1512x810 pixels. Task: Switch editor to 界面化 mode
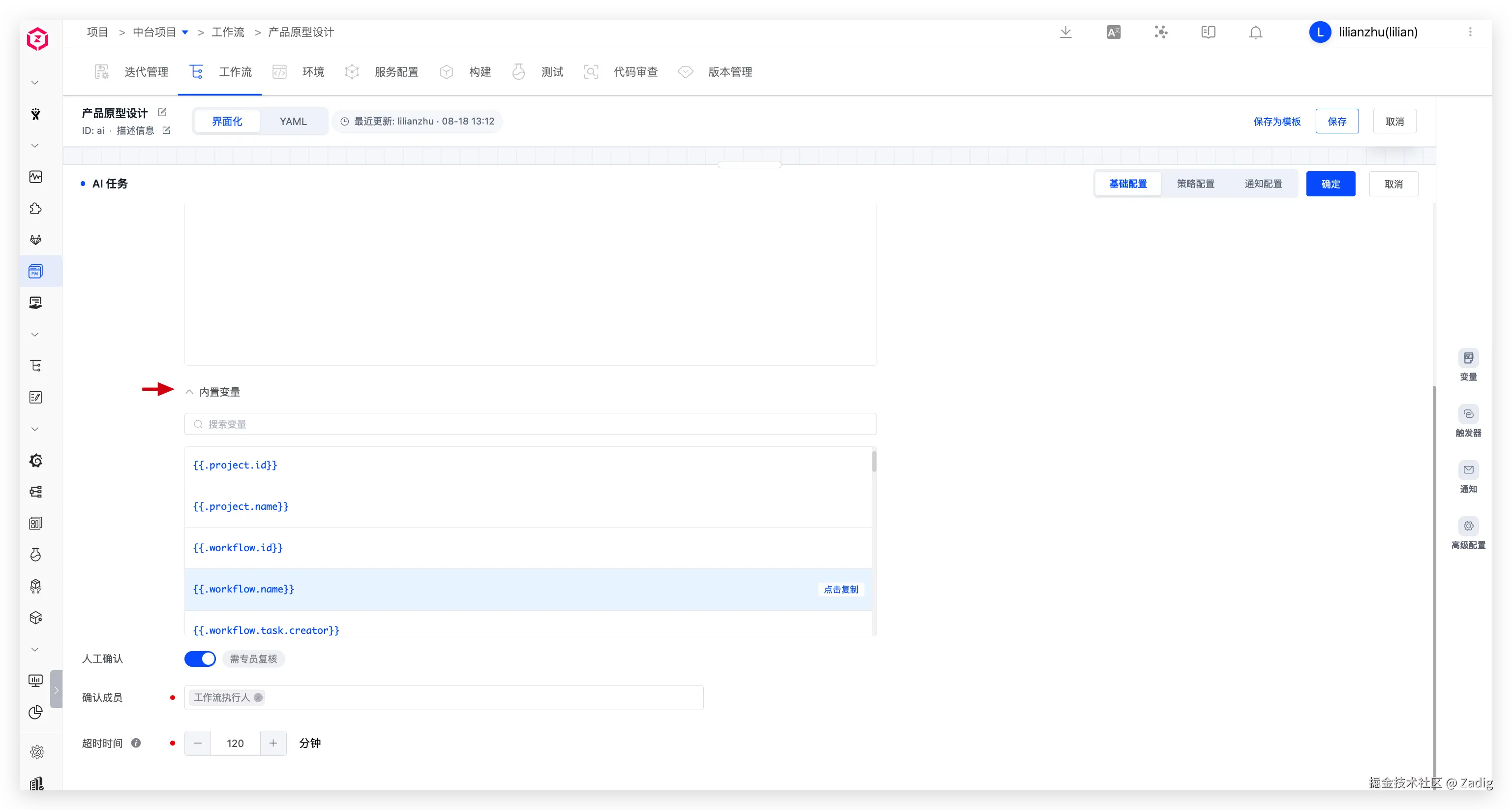(x=227, y=121)
